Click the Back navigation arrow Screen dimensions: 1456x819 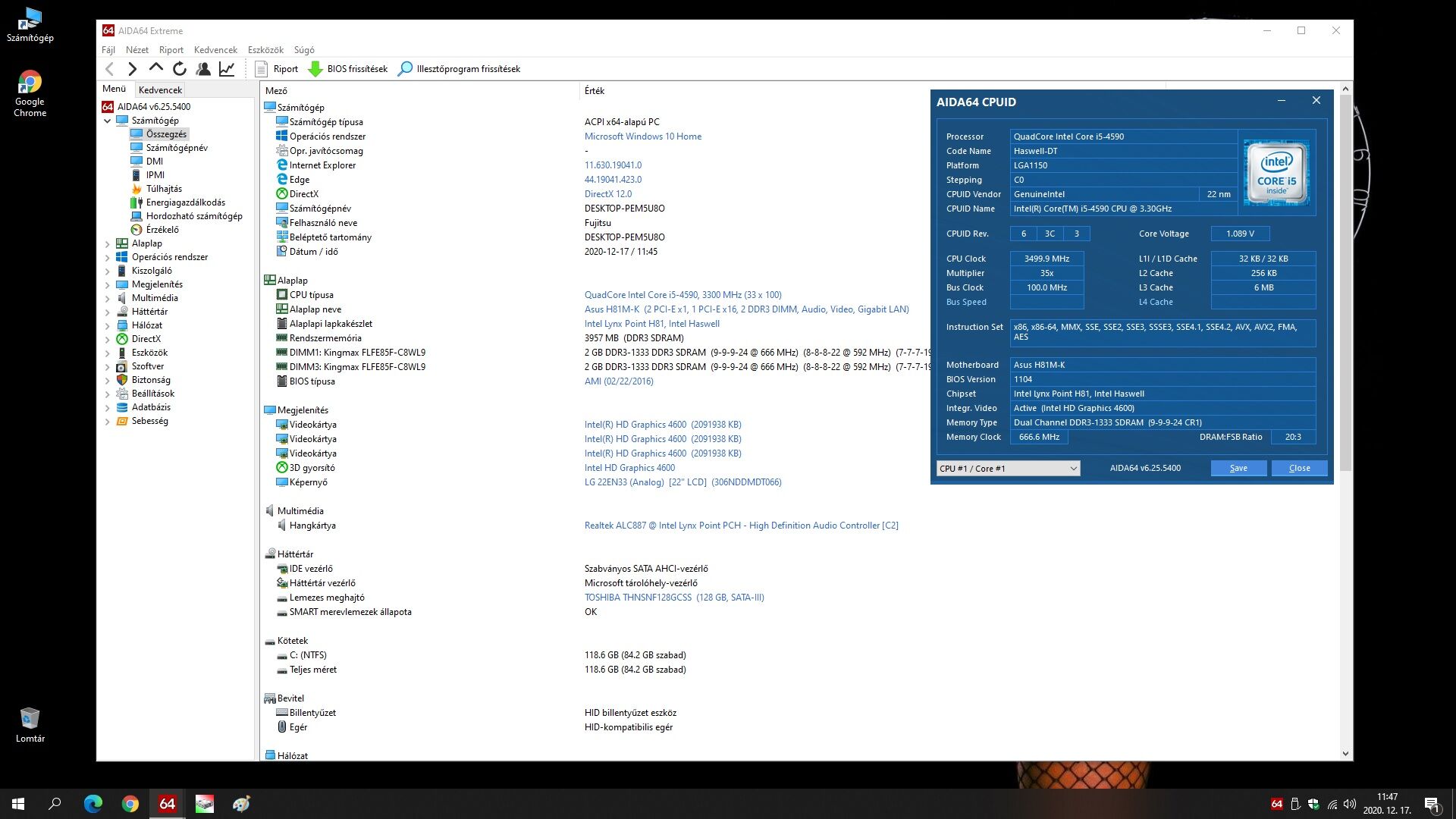coord(110,69)
